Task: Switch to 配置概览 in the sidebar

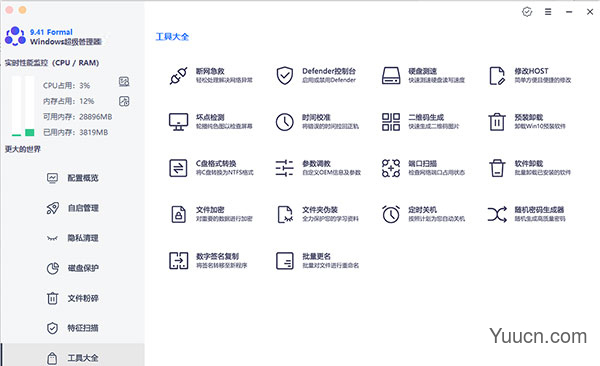Action: (x=73, y=178)
